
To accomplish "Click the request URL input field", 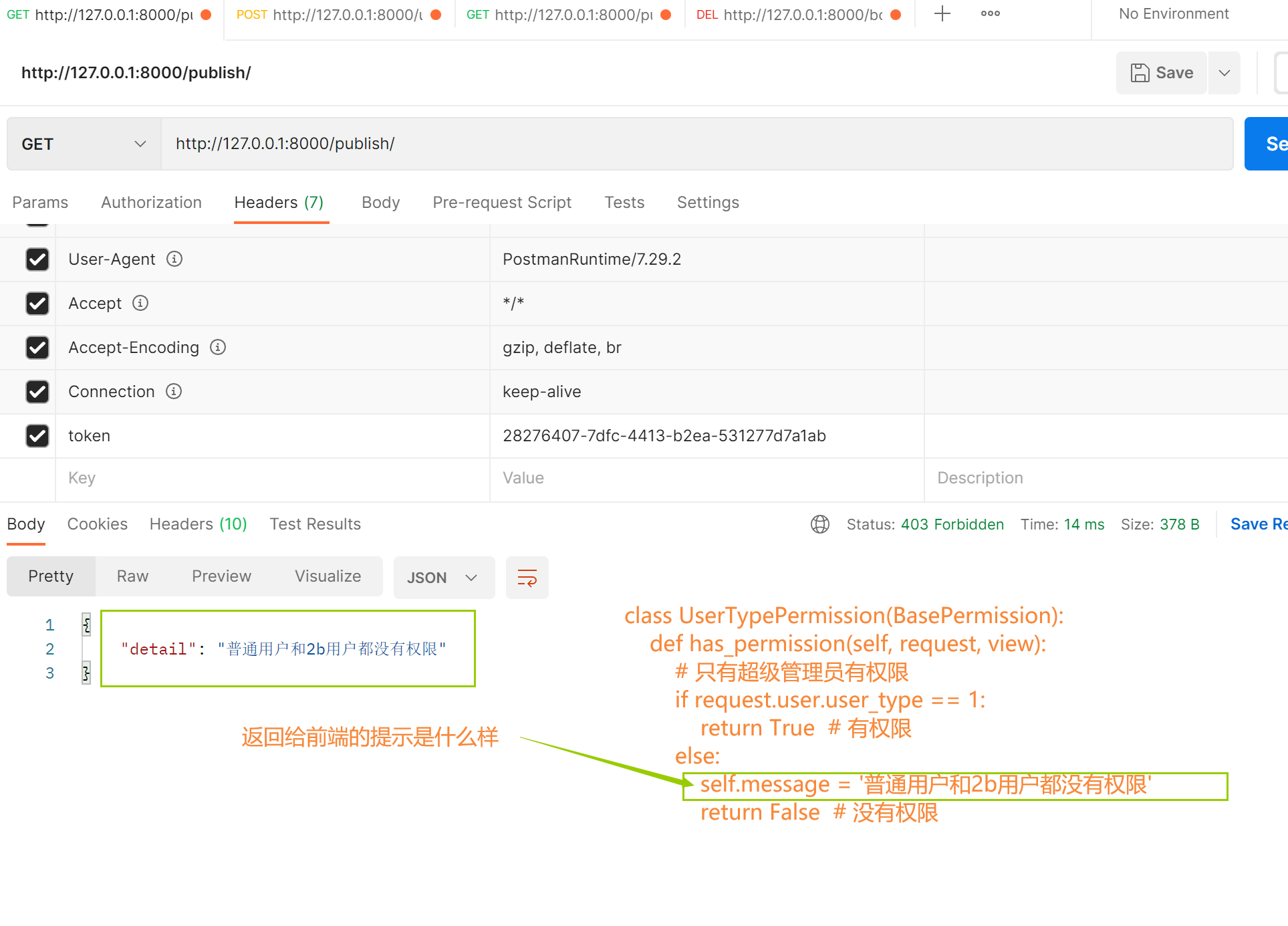I will click(695, 144).
